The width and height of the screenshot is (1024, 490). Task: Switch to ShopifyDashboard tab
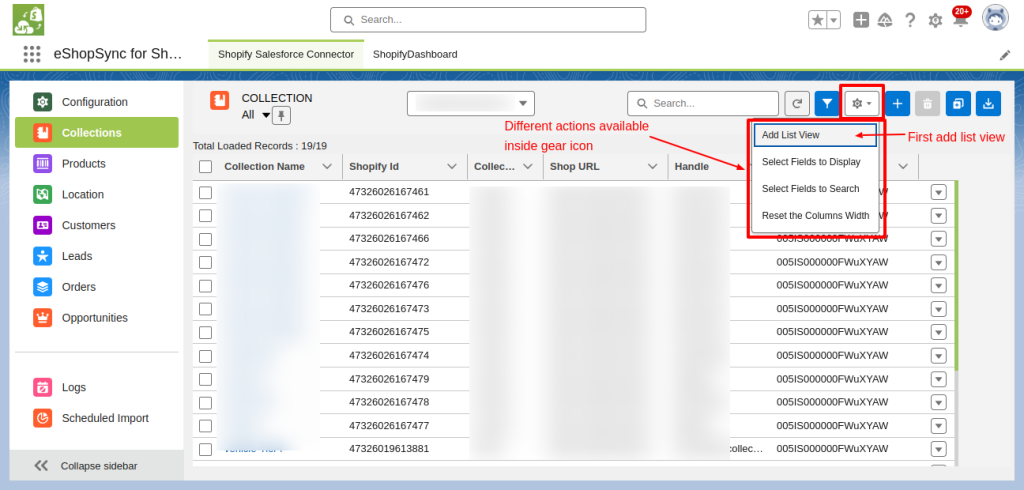[415, 54]
